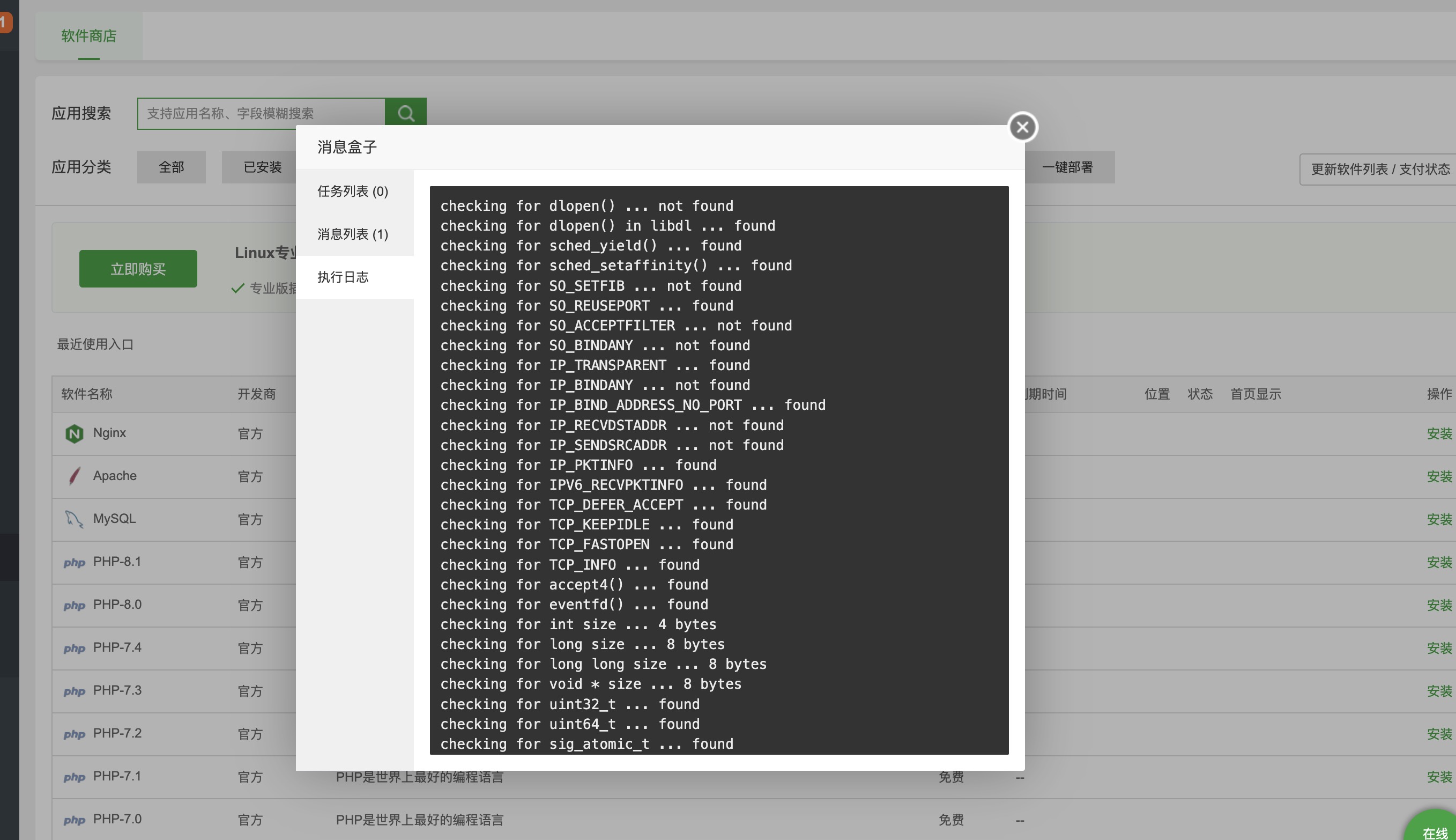Click the Apache feather icon
Image resolution: width=1456 pixels, height=840 pixels.
click(x=74, y=476)
